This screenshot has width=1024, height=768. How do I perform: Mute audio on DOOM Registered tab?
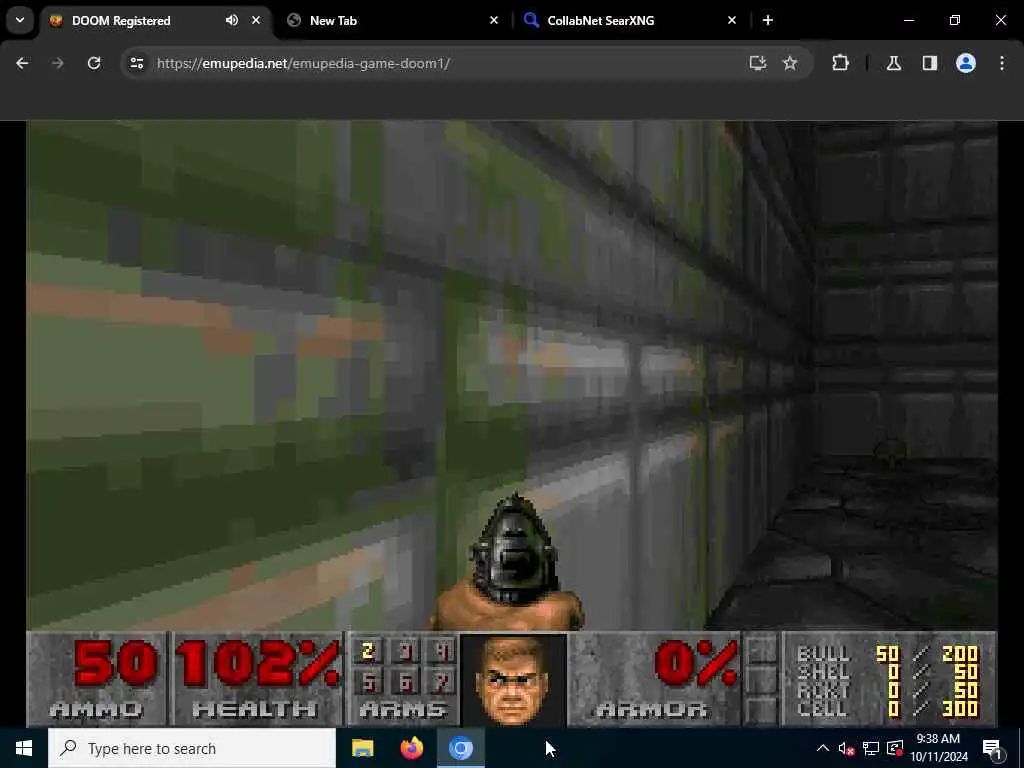(x=232, y=20)
